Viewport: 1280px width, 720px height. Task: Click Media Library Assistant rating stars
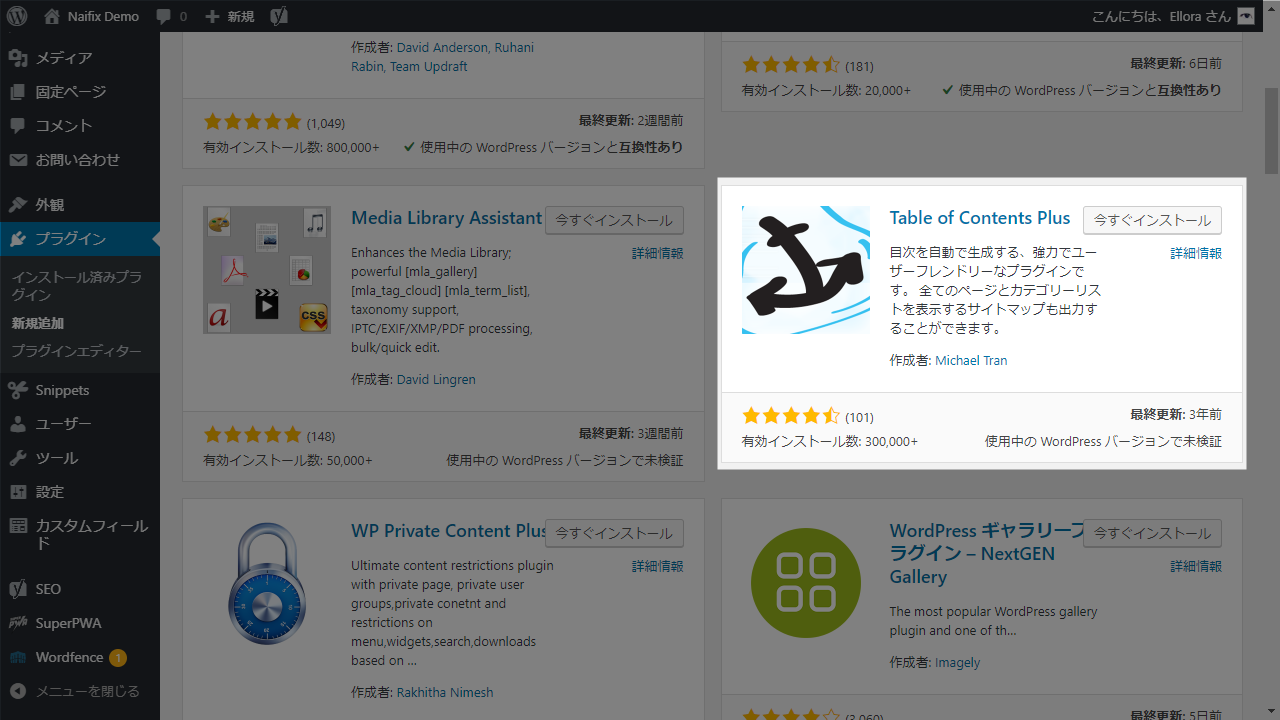tap(252, 435)
